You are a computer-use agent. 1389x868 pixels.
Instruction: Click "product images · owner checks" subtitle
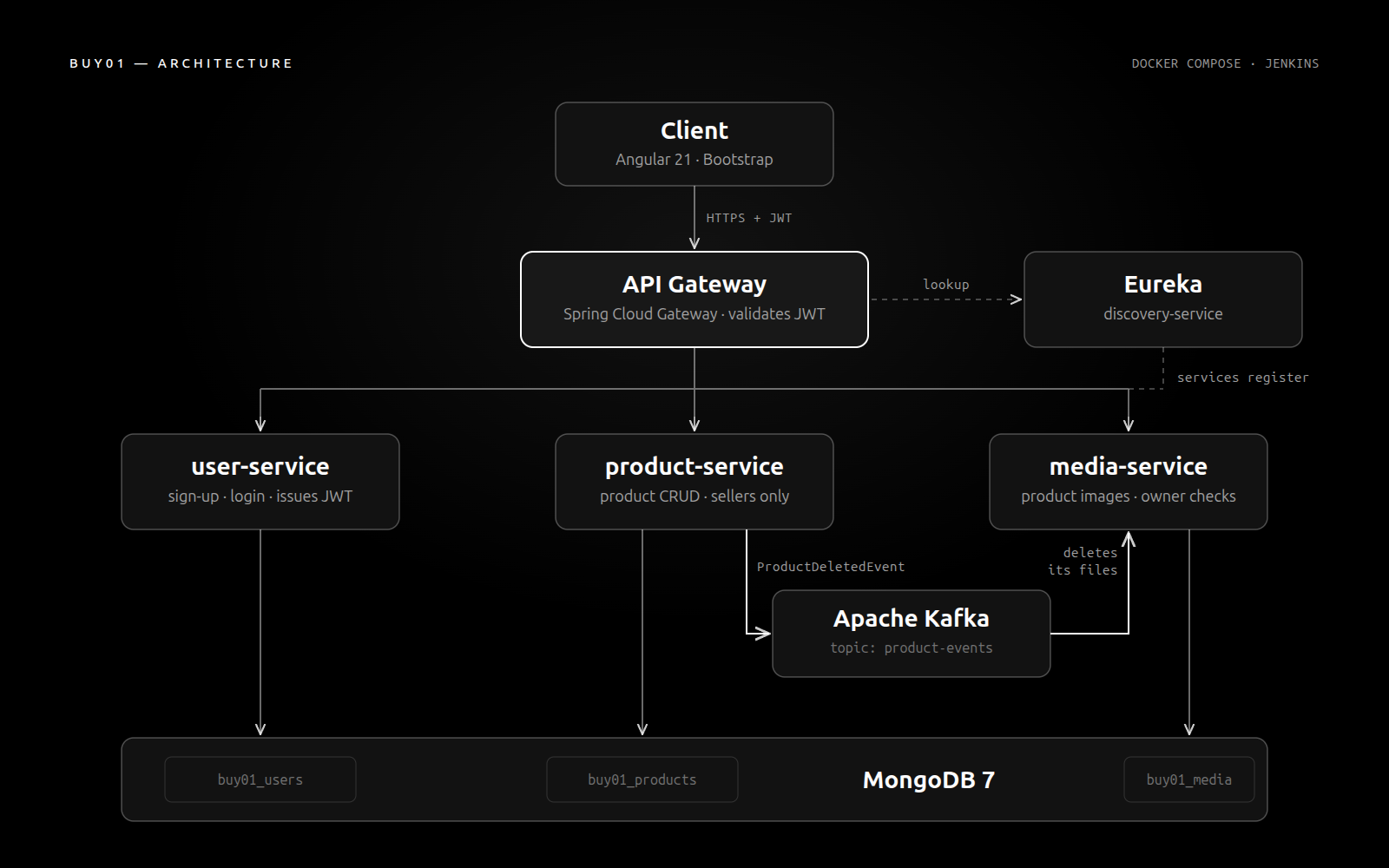coord(1129,496)
